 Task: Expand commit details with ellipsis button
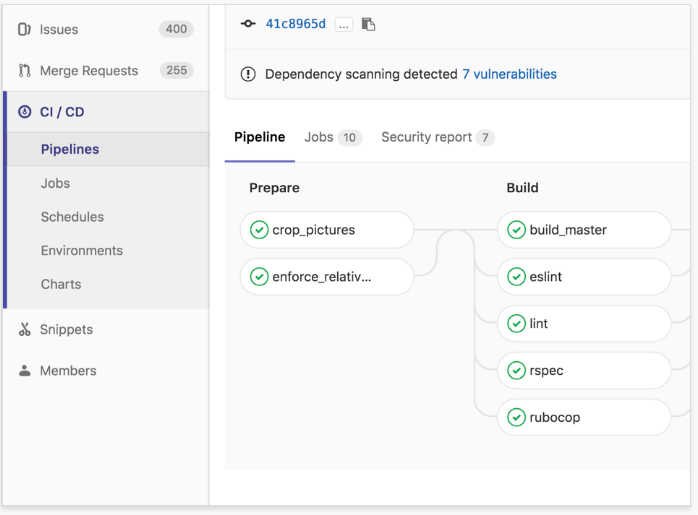point(344,25)
